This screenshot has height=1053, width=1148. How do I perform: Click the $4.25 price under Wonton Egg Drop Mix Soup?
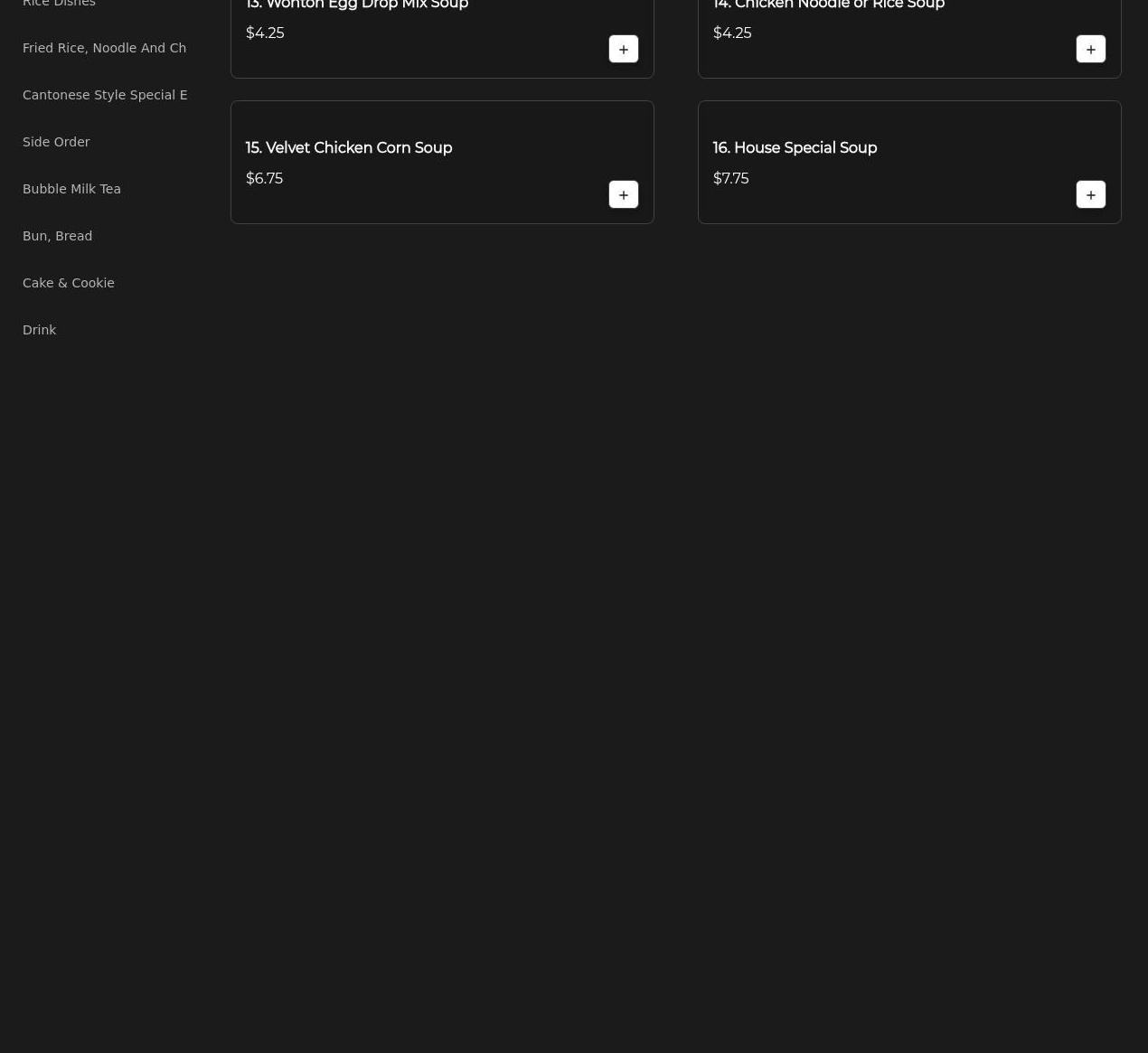[265, 33]
